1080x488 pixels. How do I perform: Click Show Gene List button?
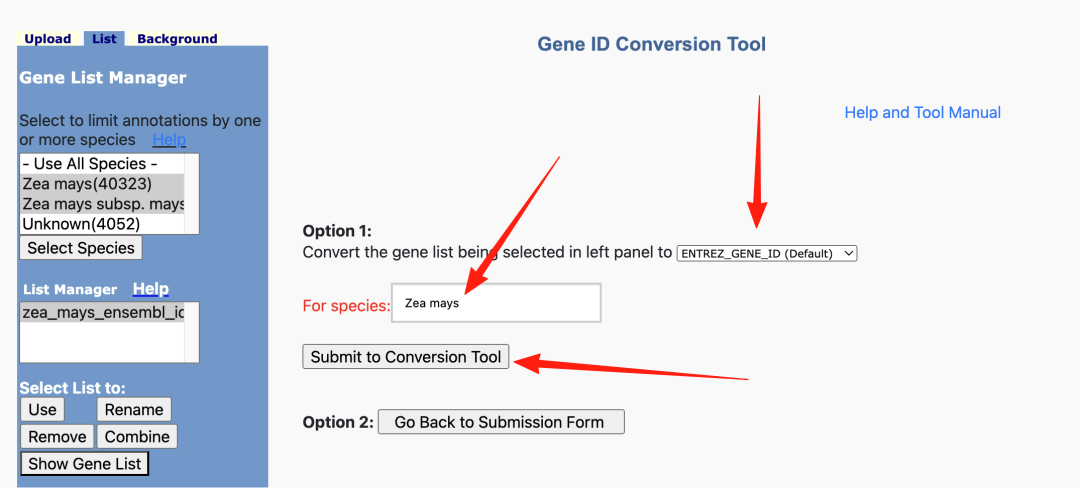[x=85, y=463]
